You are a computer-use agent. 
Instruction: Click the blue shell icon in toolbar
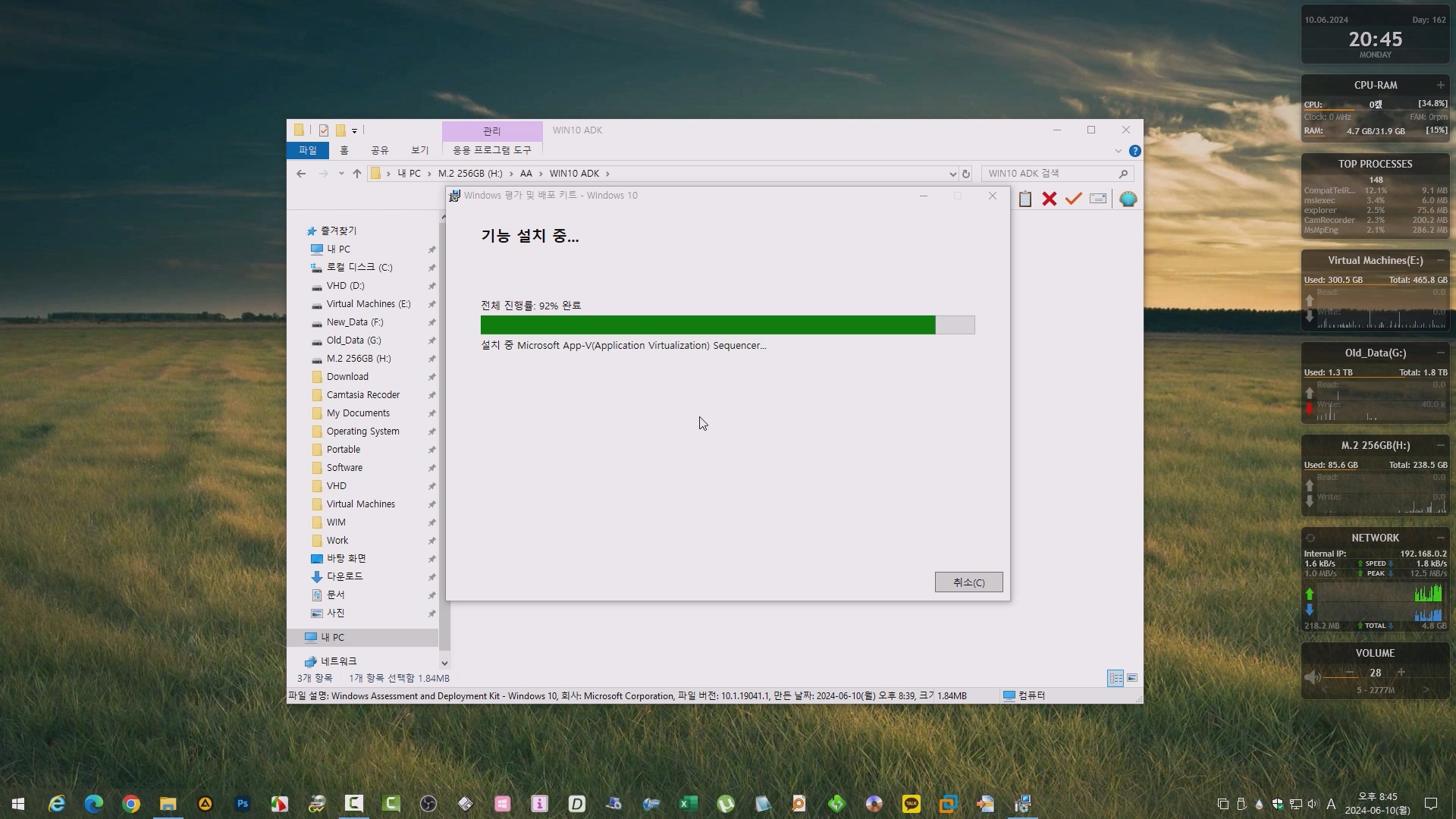point(1128,199)
